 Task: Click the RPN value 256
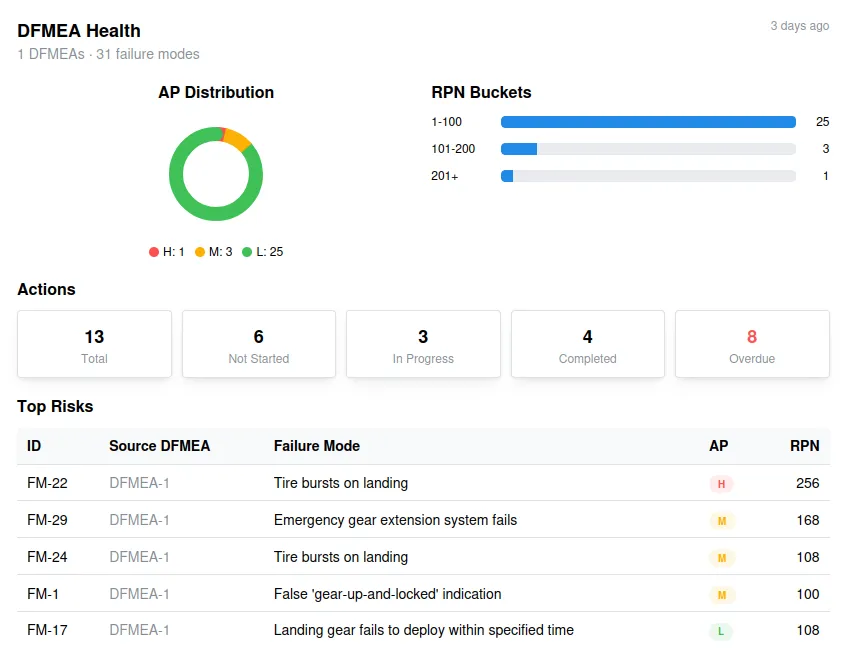(x=808, y=483)
